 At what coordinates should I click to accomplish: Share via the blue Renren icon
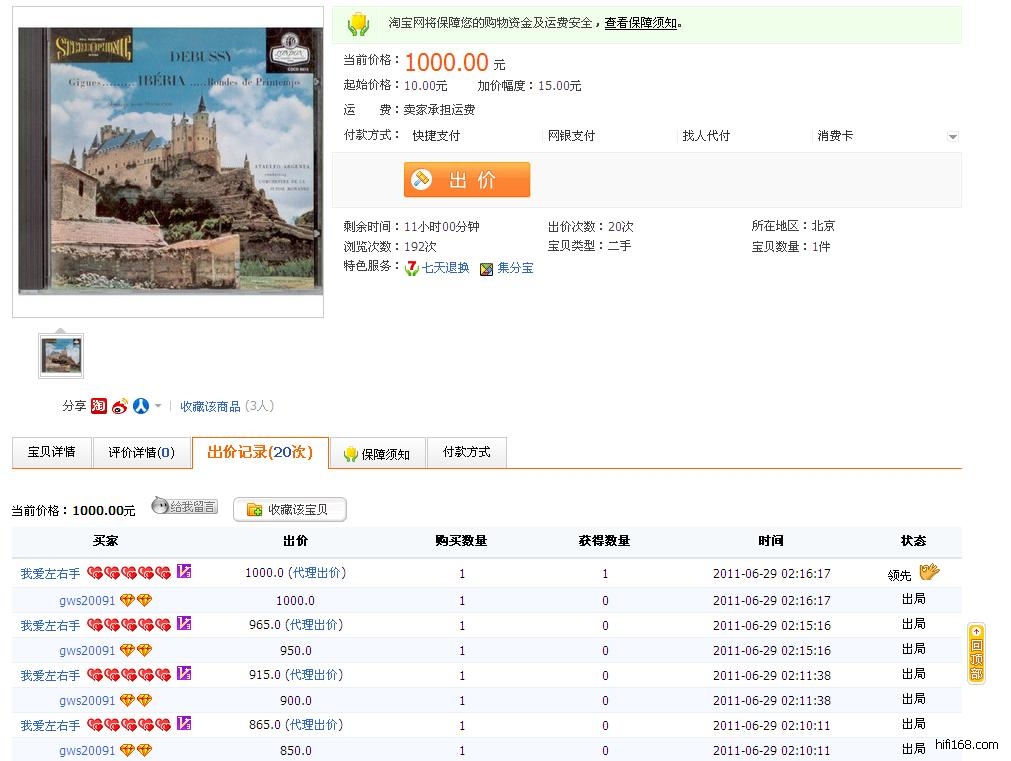tap(141, 406)
